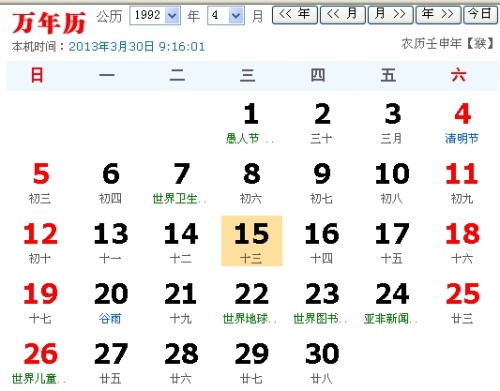The width and height of the screenshot is (500, 391).
Task: Select April 27 廿五
Action: [111, 363]
